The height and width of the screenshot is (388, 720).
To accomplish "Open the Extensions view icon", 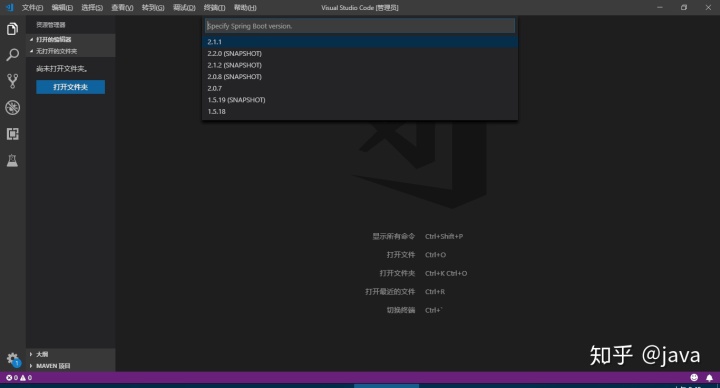I will pyautogui.click(x=12, y=134).
